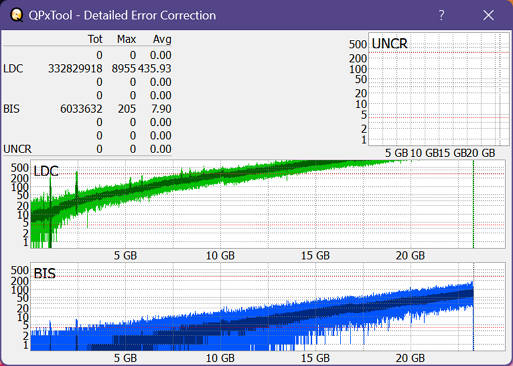Select the LDC max value 8955
This screenshot has height=366, width=513.
[x=124, y=69]
